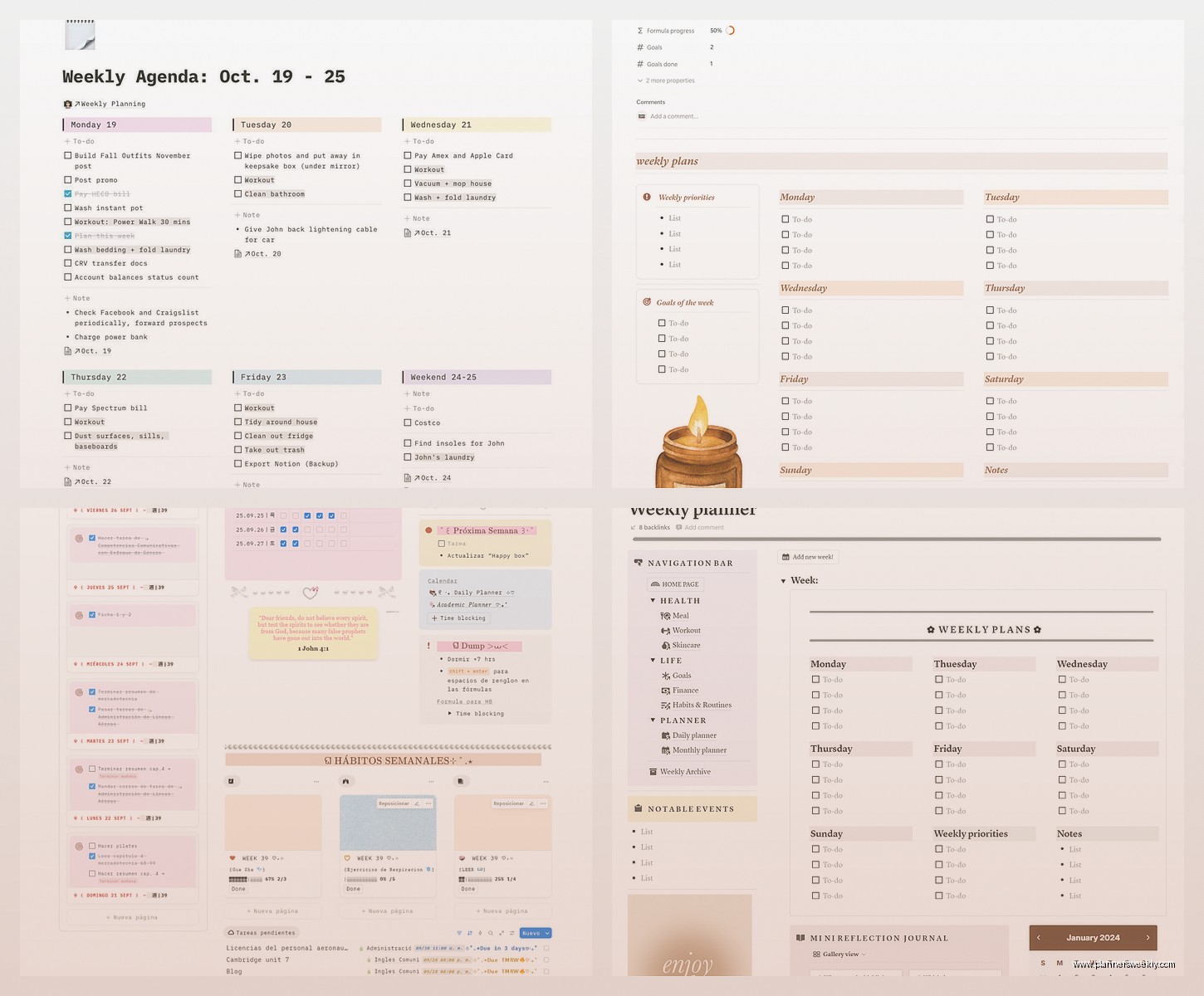Viewport: 1204px width, 996px height.
Task: Check the Pay Amex and Apple Card to-do
Action: [408, 155]
